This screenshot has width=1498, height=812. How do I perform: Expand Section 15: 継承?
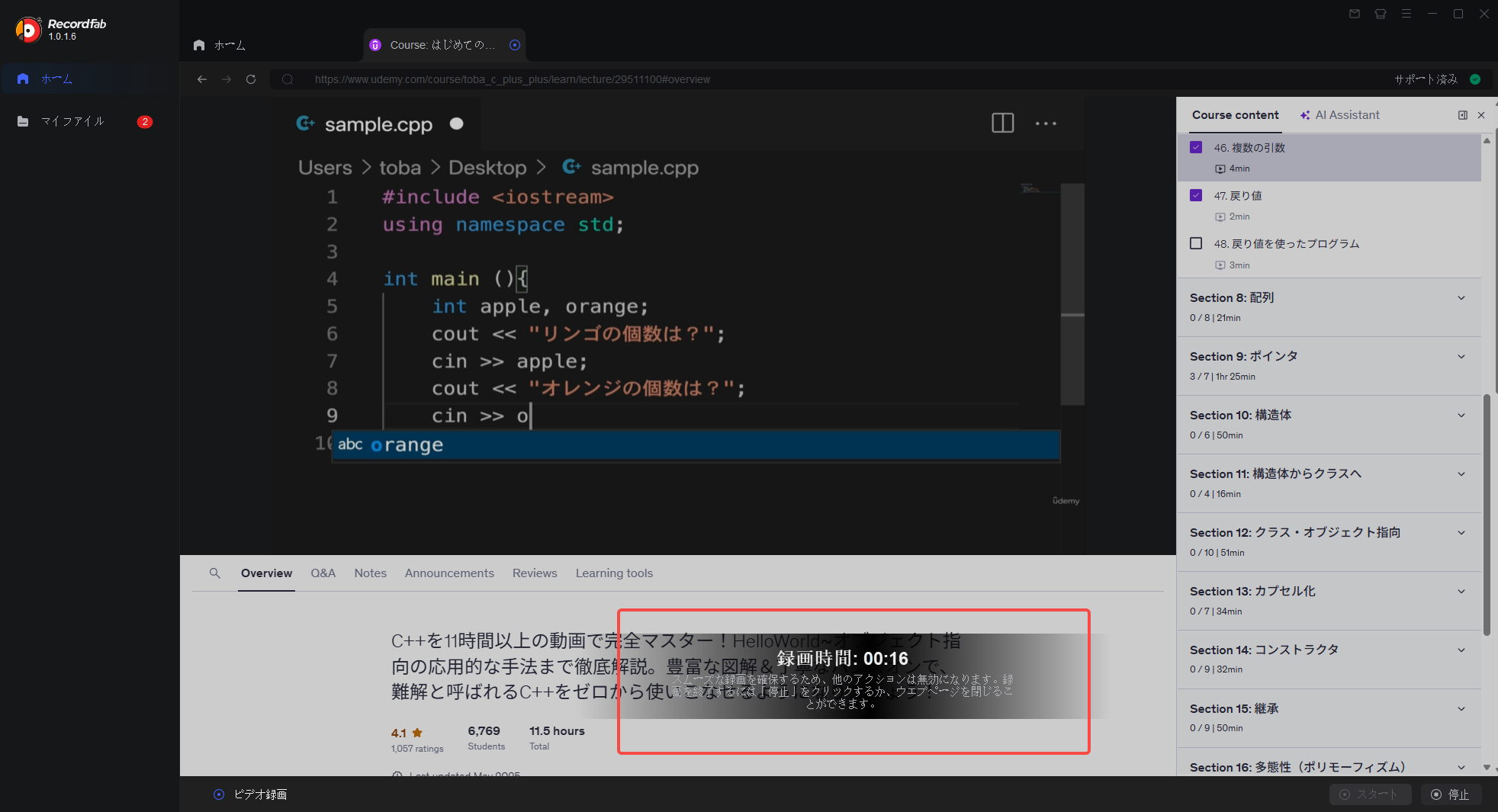click(x=1329, y=717)
